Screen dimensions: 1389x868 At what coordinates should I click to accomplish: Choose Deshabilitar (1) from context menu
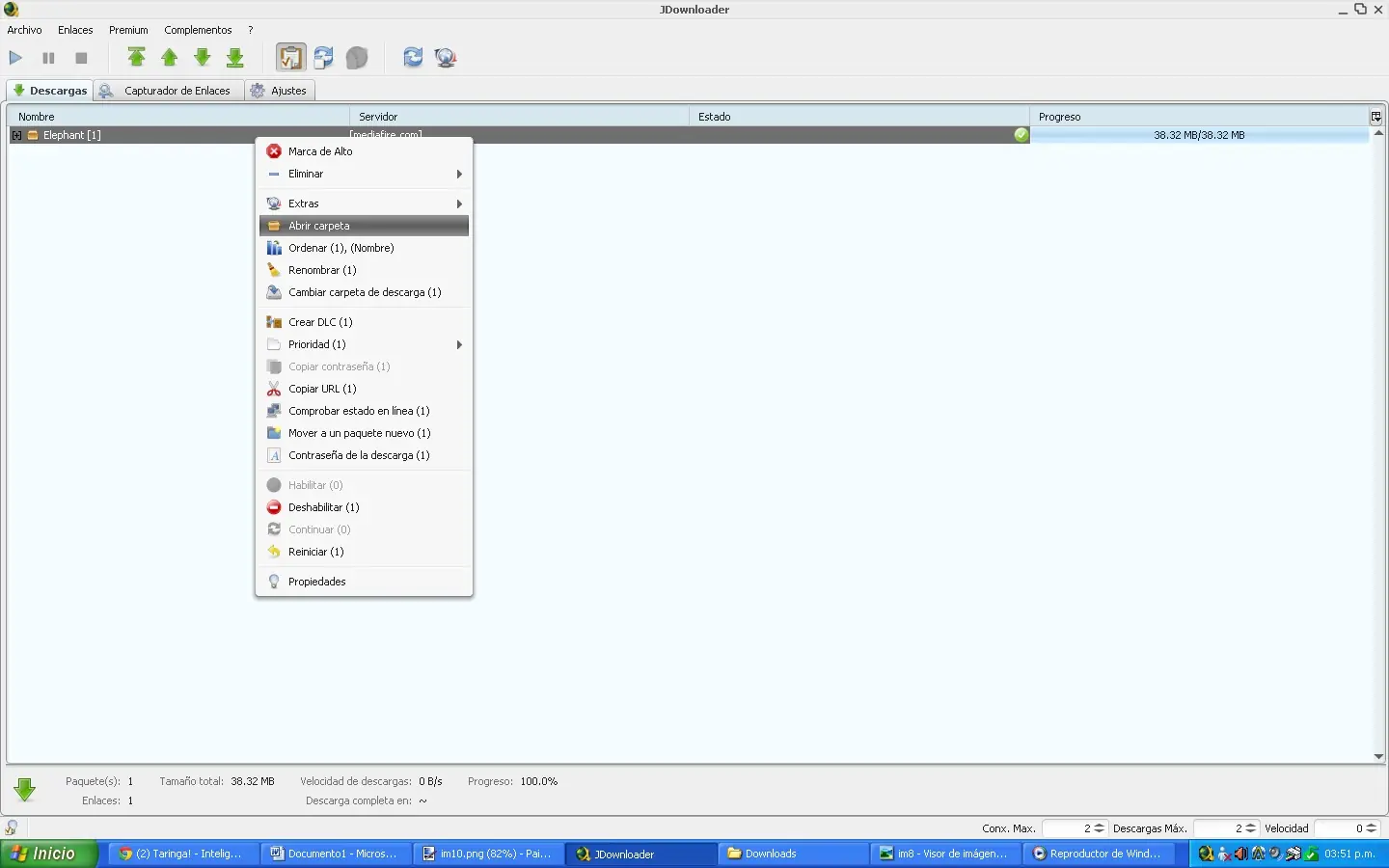tap(365, 507)
